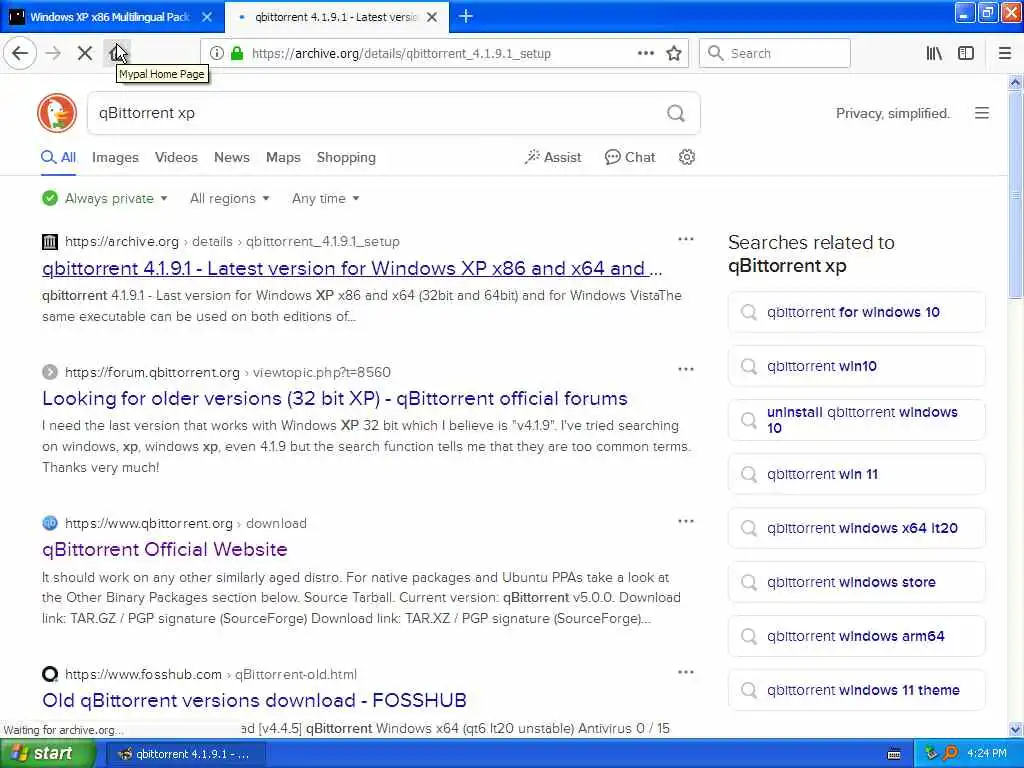The image size is (1024, 768).
Task: Open DuckDuckGo side menu icon
Action: tap(982, 113)
